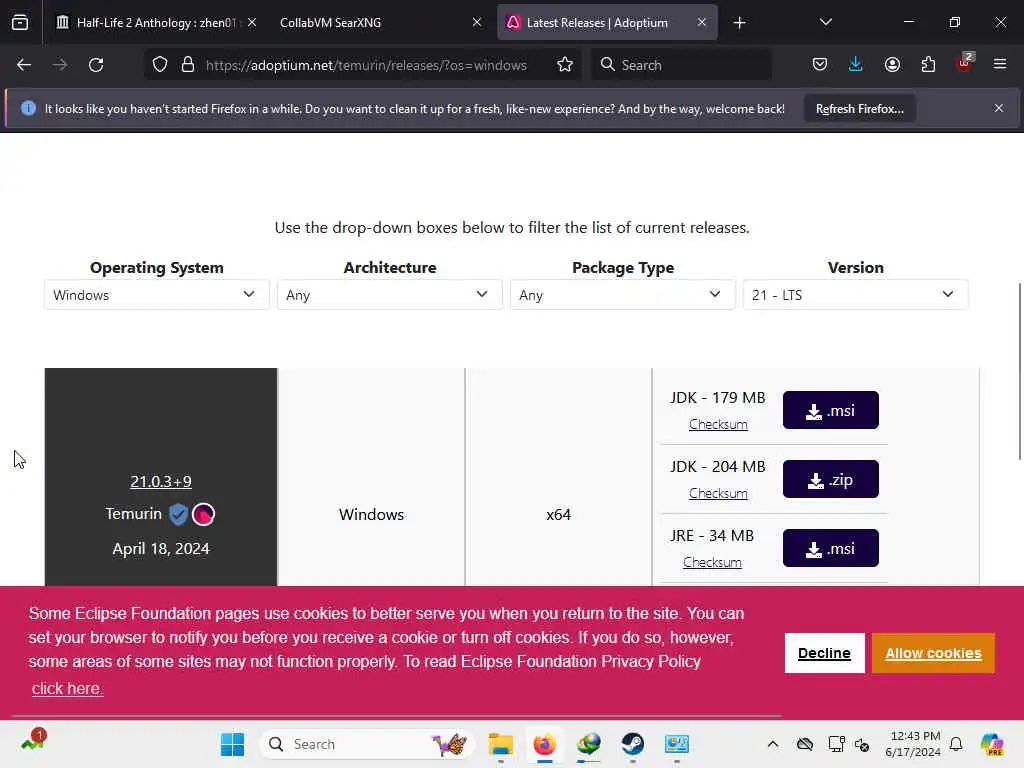The image size is (1024, 768).
Task: Open clock showing 12:43 PM
Action: pos(913,744)
